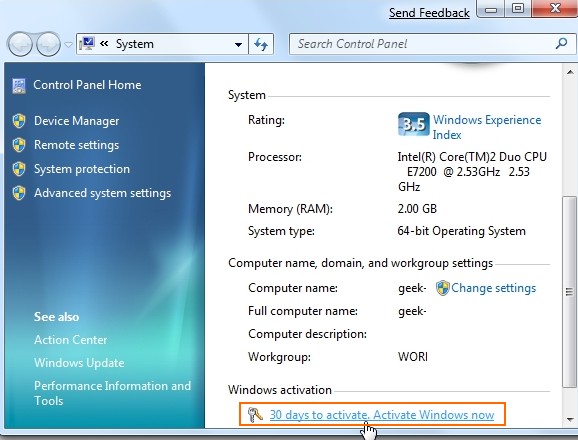Click the Back navigation arrow button

click(20, 44)
